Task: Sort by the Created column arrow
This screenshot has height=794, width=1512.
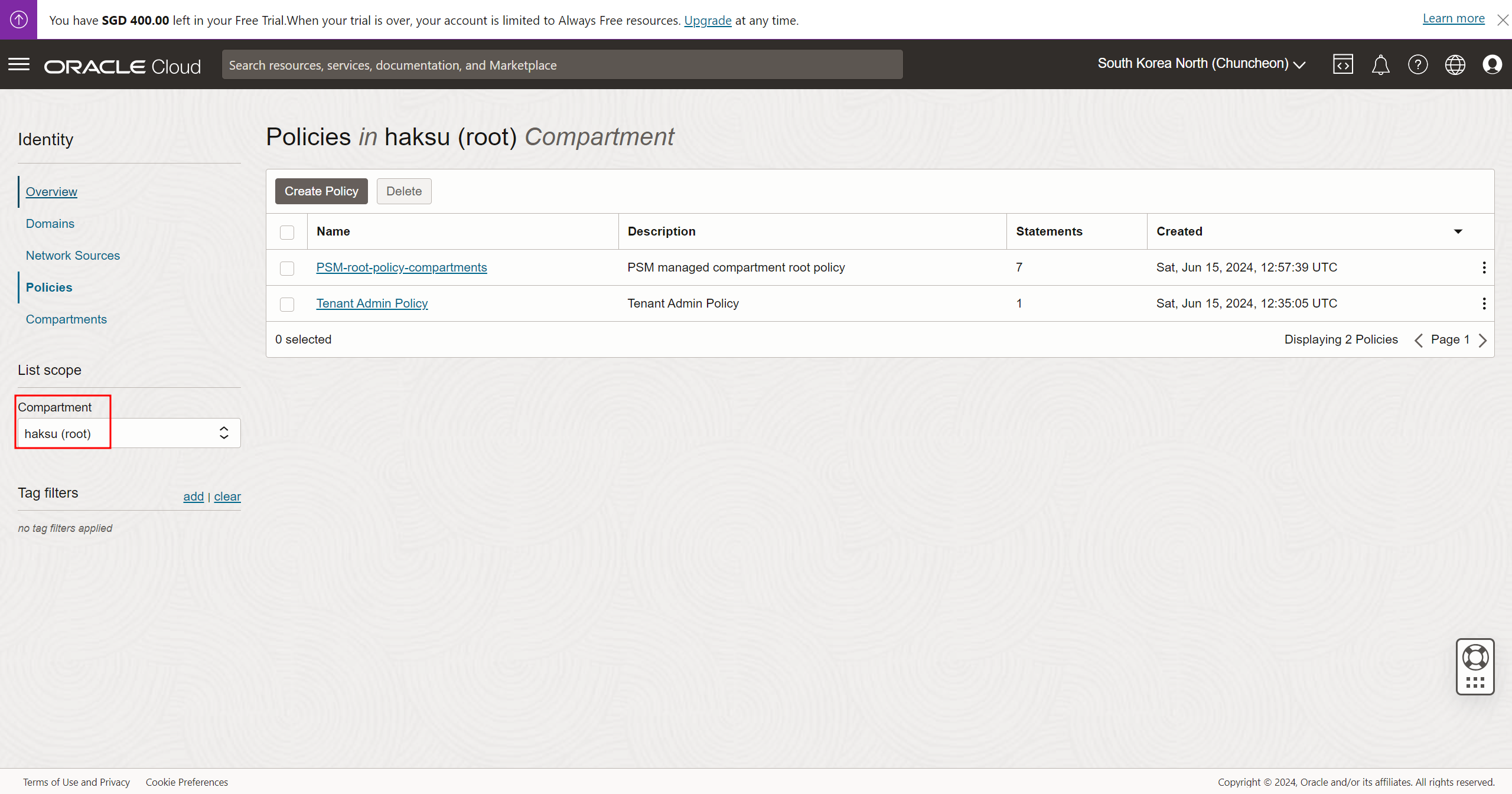Action: click(x=1458, y=231)
